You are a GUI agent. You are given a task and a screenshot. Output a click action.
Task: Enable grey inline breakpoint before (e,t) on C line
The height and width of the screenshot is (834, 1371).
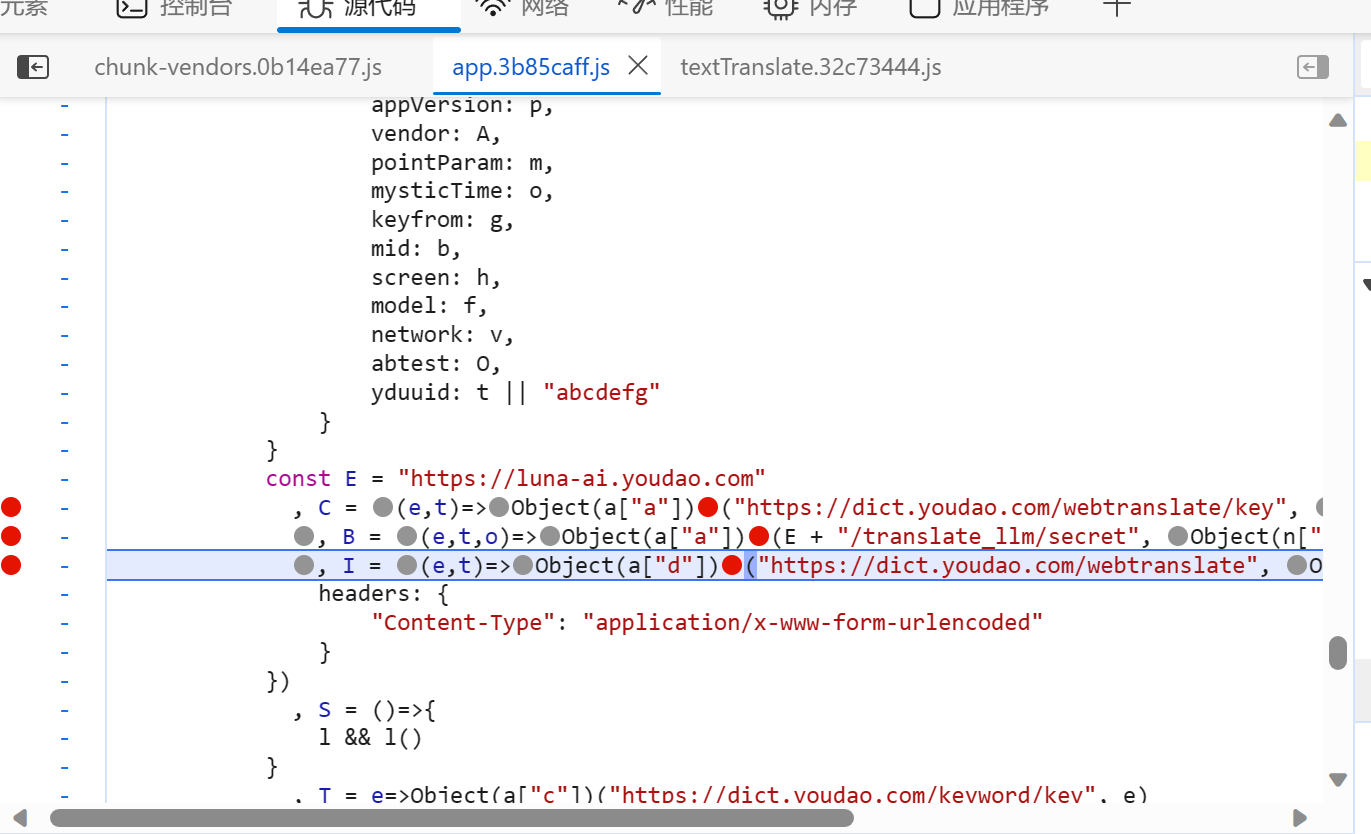(381, 507)
